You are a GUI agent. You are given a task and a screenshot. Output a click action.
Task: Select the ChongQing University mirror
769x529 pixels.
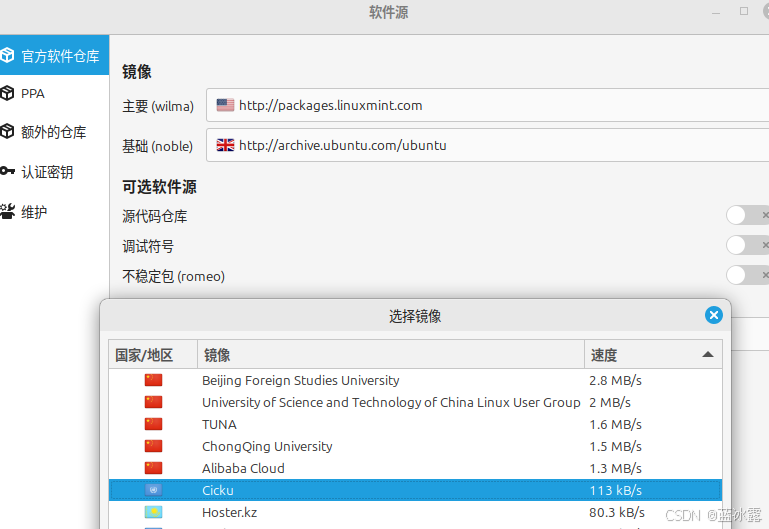[x=415, y=447]
